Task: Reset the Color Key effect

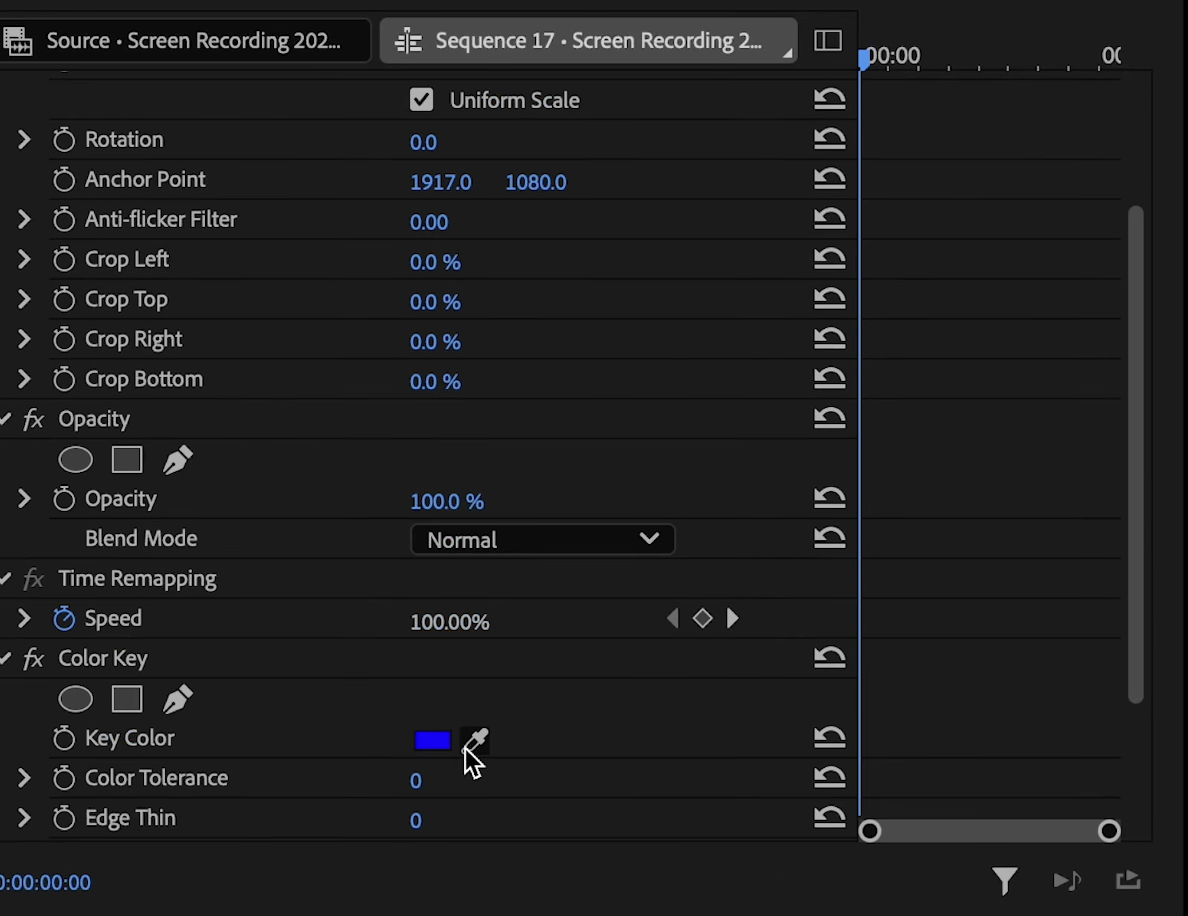Action: coord(830,658)
